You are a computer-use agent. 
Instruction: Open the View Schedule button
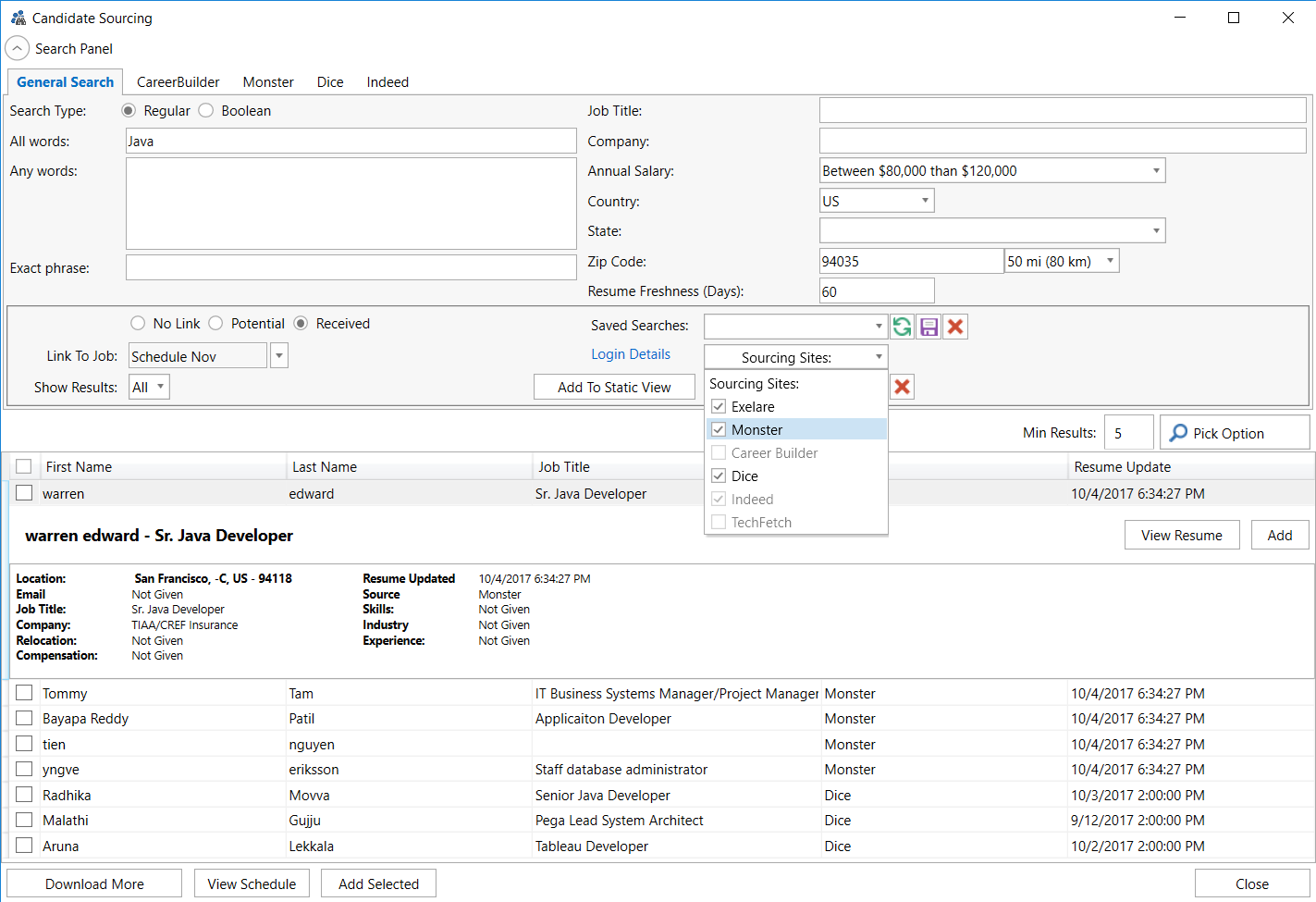[x=252, y=884]
